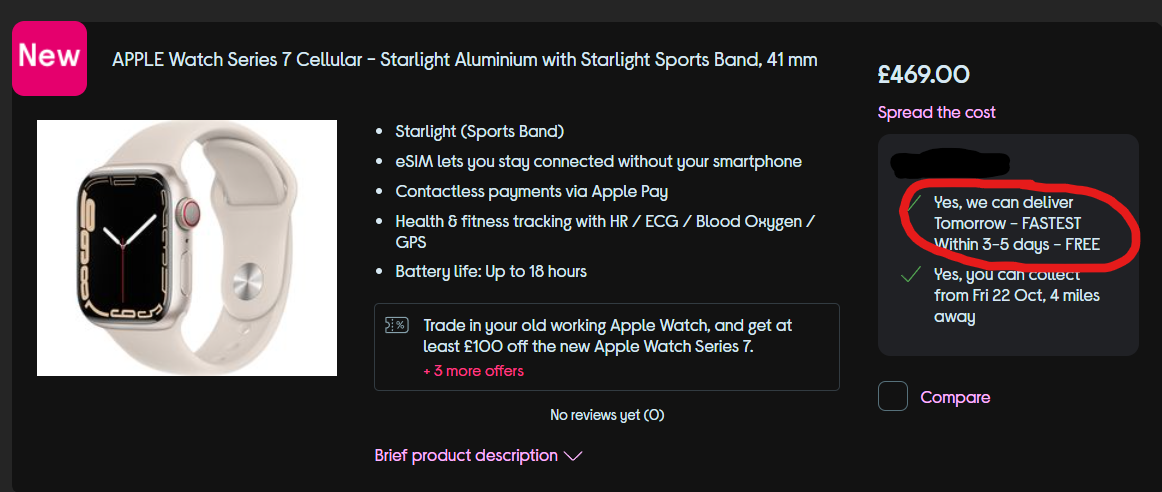
Task: Tick the Compare checkbox
Action: click(893, 397)
